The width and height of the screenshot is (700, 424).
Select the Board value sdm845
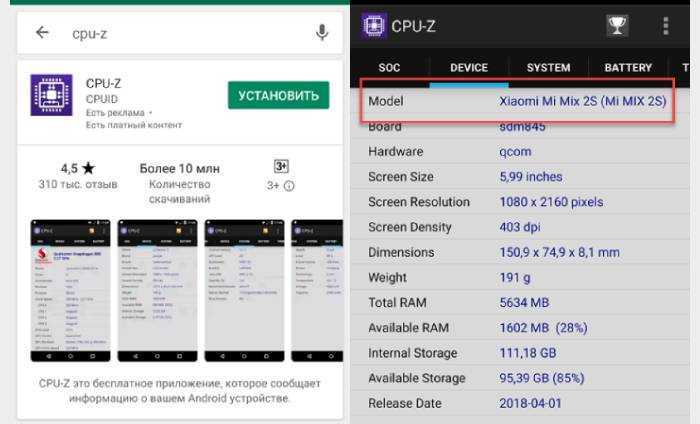tap(522, 127)
